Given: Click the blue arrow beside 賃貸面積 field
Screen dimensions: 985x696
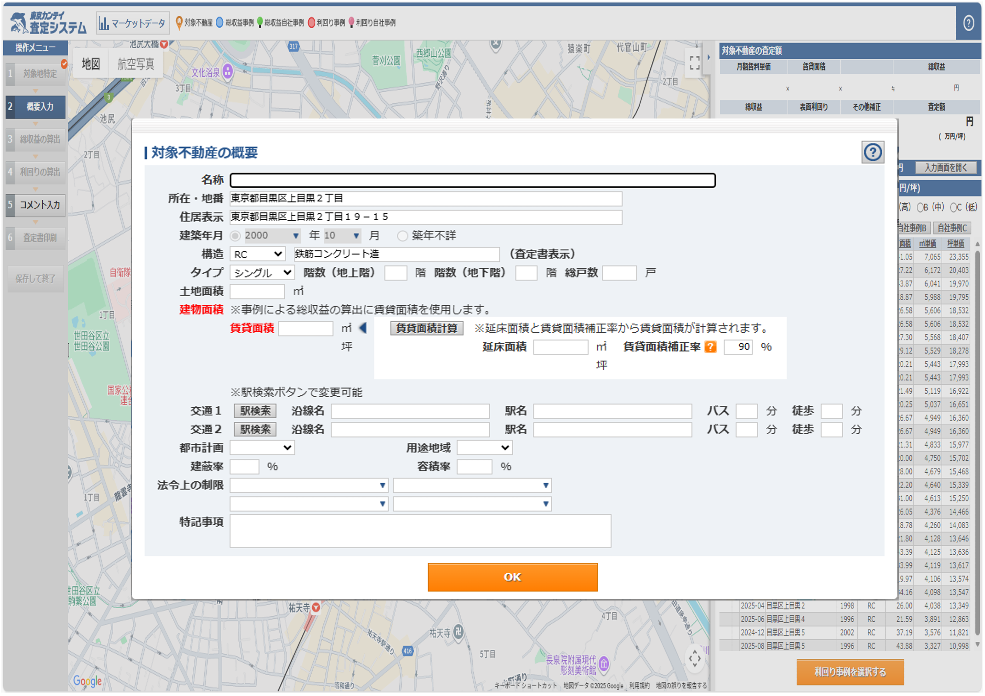Looking at the screenshot, I should 363,328.
